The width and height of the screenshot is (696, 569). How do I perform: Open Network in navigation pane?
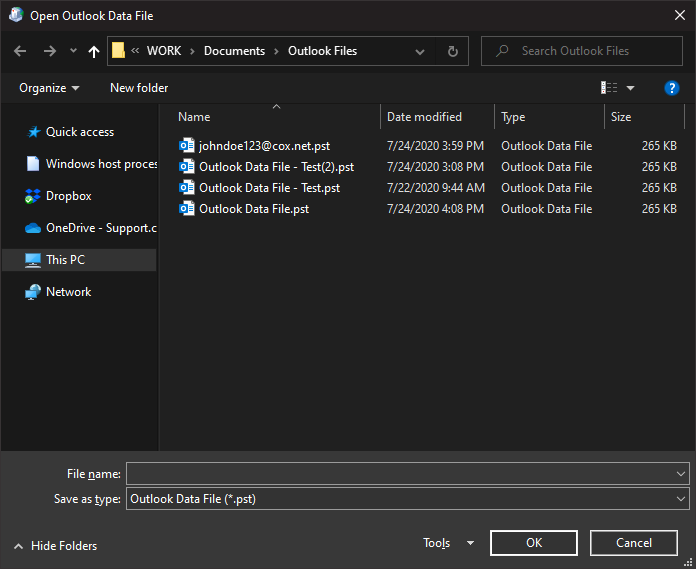[x=68, y=292]
